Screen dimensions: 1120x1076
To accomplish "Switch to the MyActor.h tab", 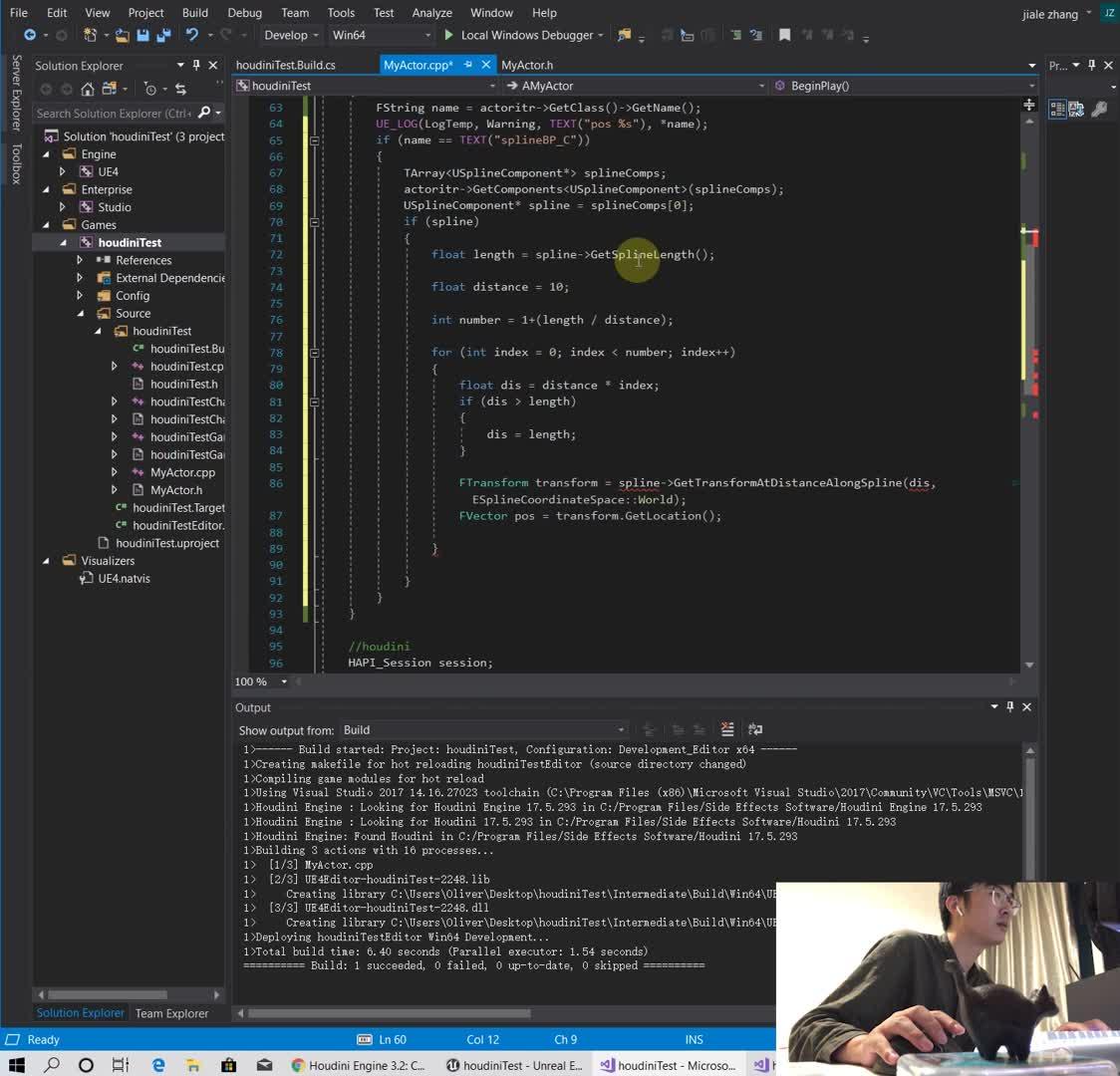I will (530, 65).
